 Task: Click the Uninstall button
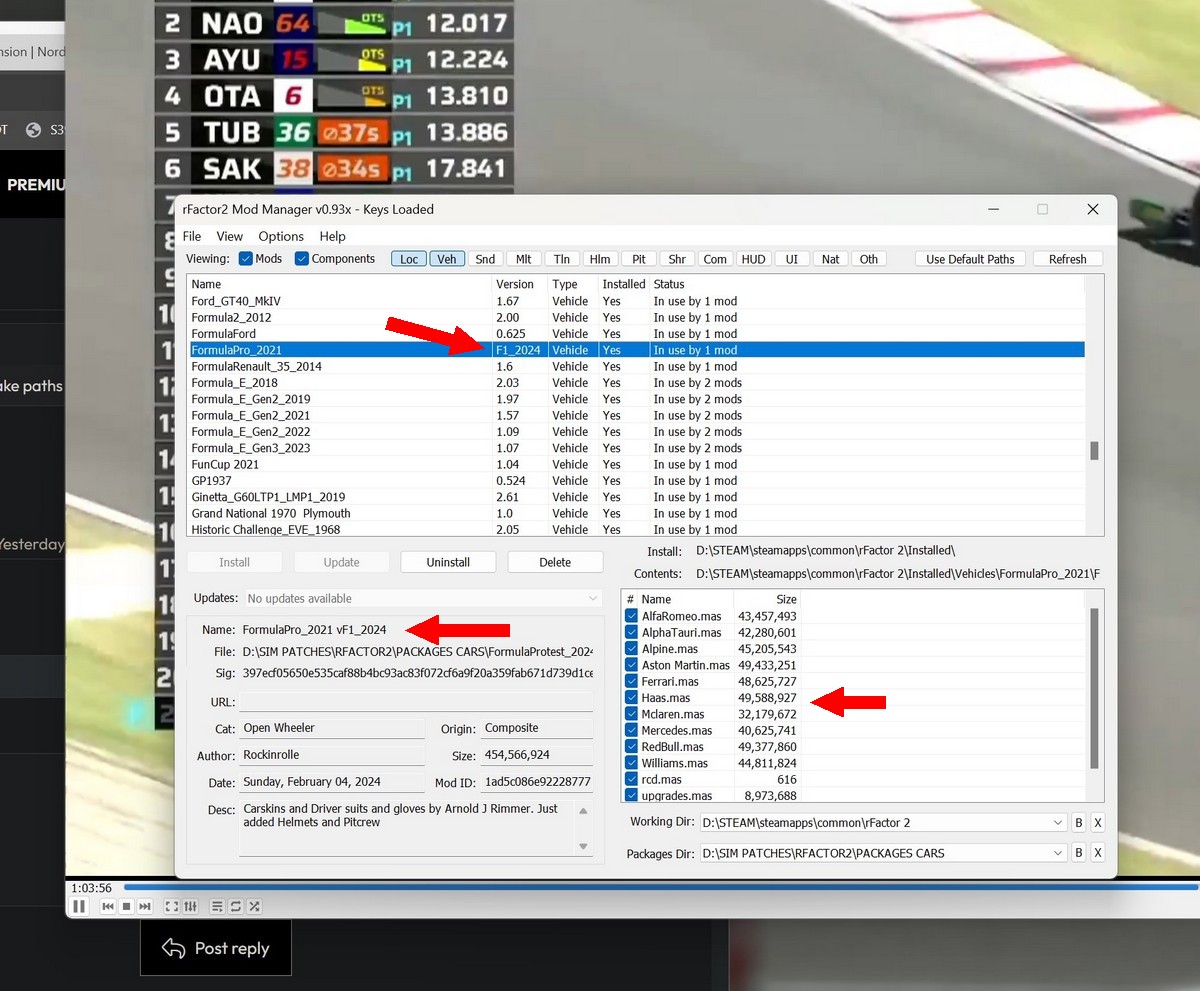click(x=448, y=562)
